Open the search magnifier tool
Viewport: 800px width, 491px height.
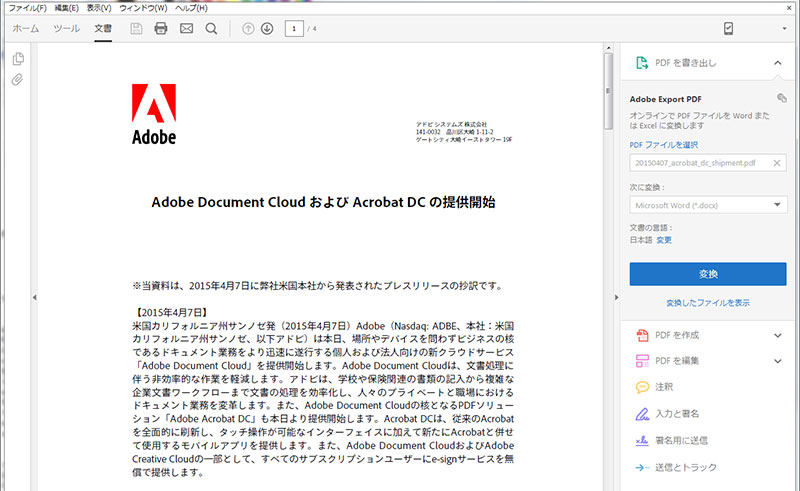coord(211,29)
